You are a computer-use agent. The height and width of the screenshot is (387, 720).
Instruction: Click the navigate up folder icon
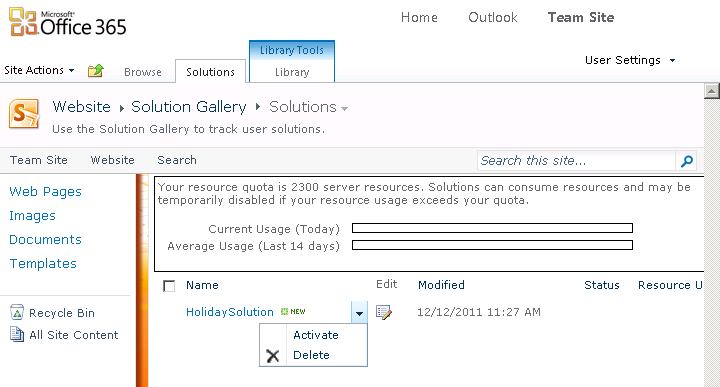[x=96, y=71]
